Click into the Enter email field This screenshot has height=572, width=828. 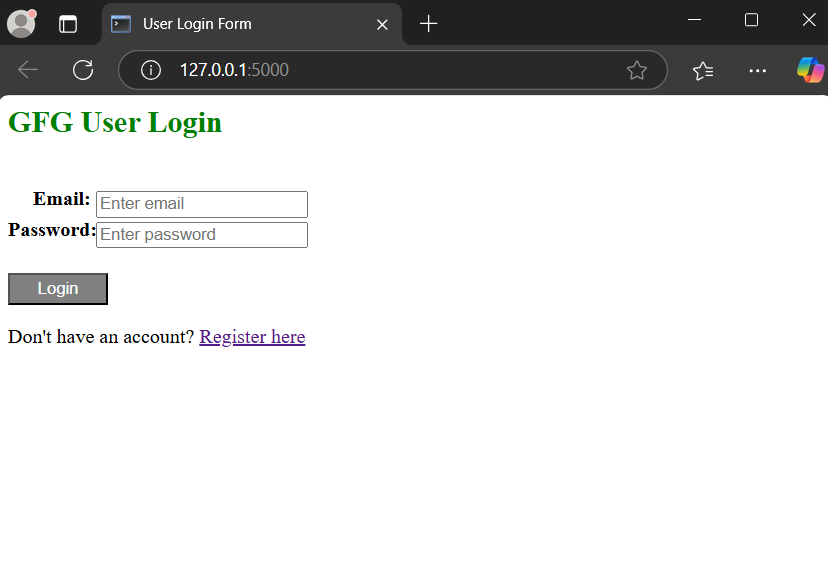(202, 204)
